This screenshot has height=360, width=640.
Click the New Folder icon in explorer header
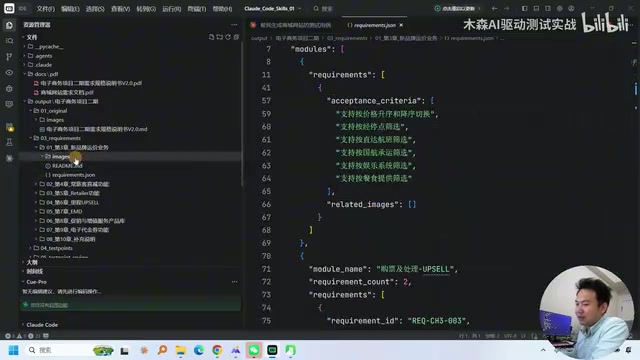(x=220, y=37)
